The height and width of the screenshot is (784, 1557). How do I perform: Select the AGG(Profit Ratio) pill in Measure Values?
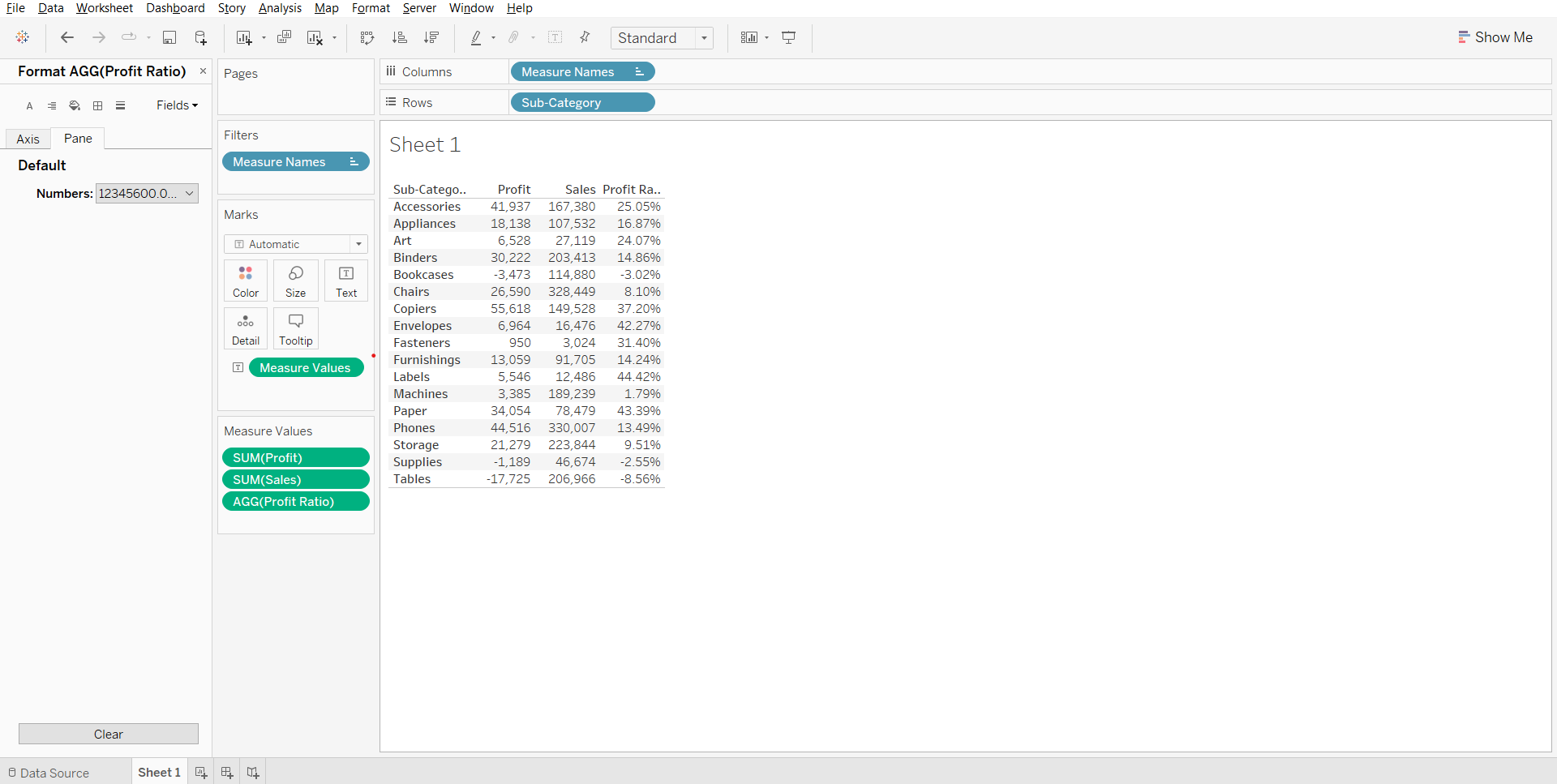(x=295, y=502)
